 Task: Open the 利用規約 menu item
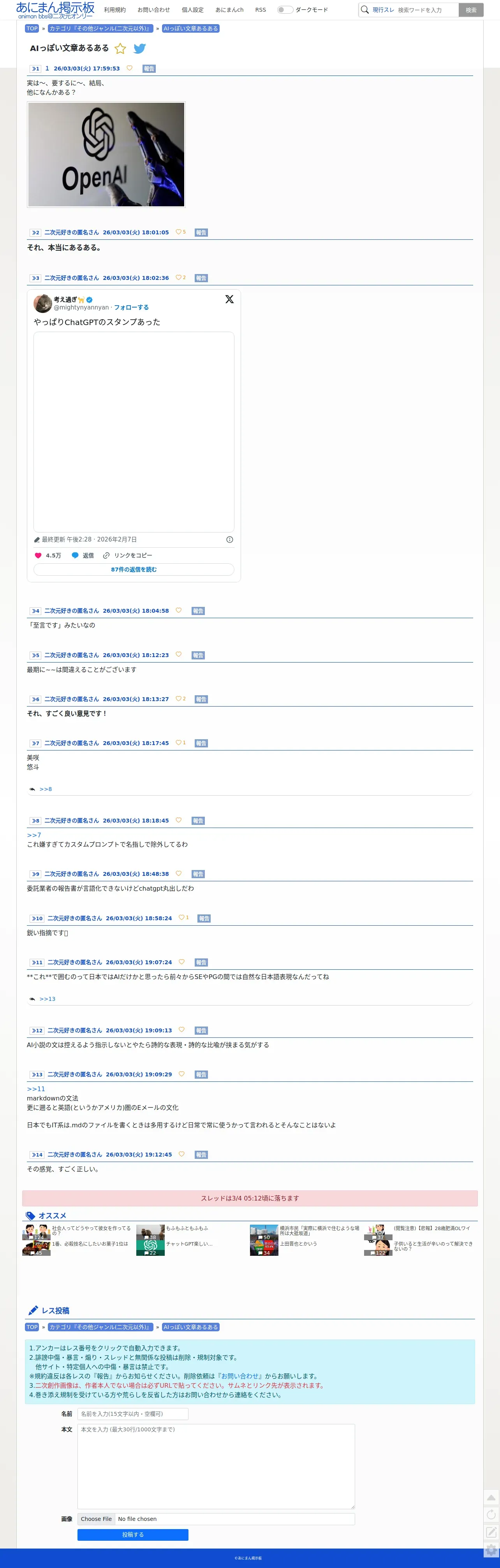click(114, 10)
